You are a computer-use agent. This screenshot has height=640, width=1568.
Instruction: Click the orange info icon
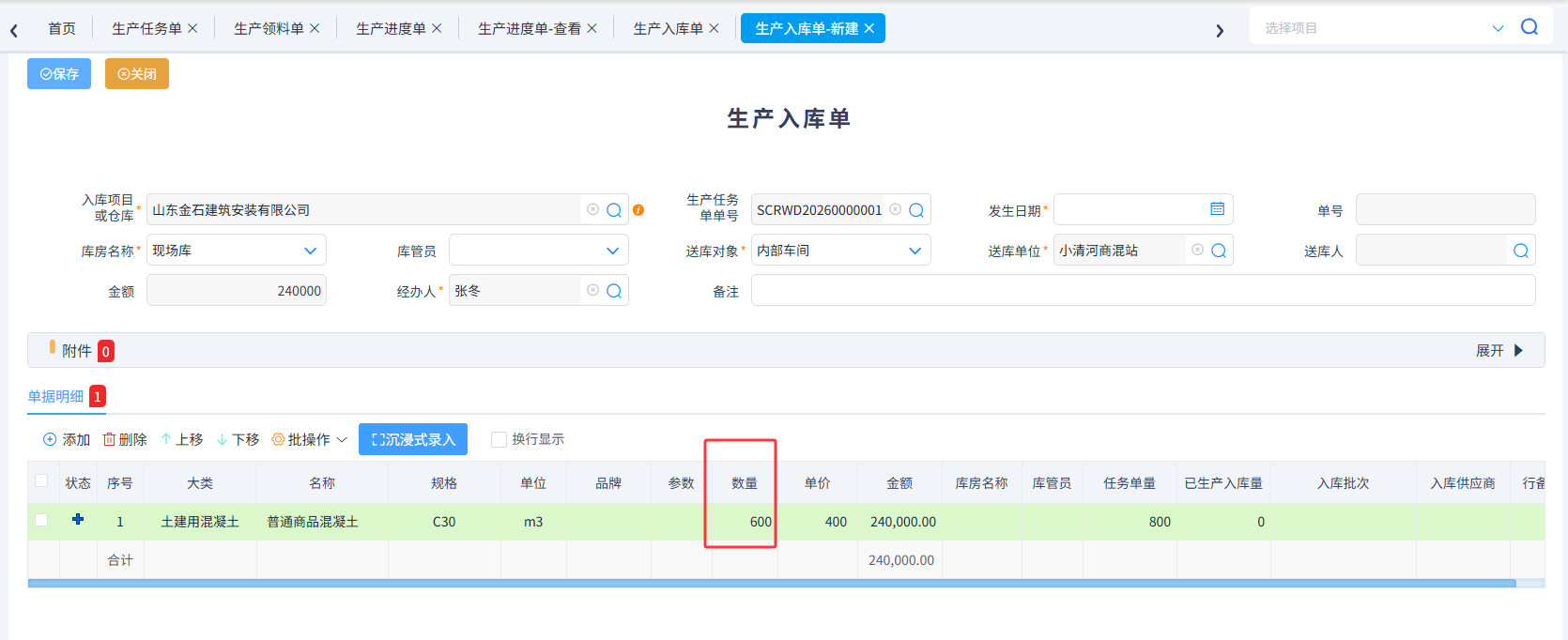tap(638, 210)
